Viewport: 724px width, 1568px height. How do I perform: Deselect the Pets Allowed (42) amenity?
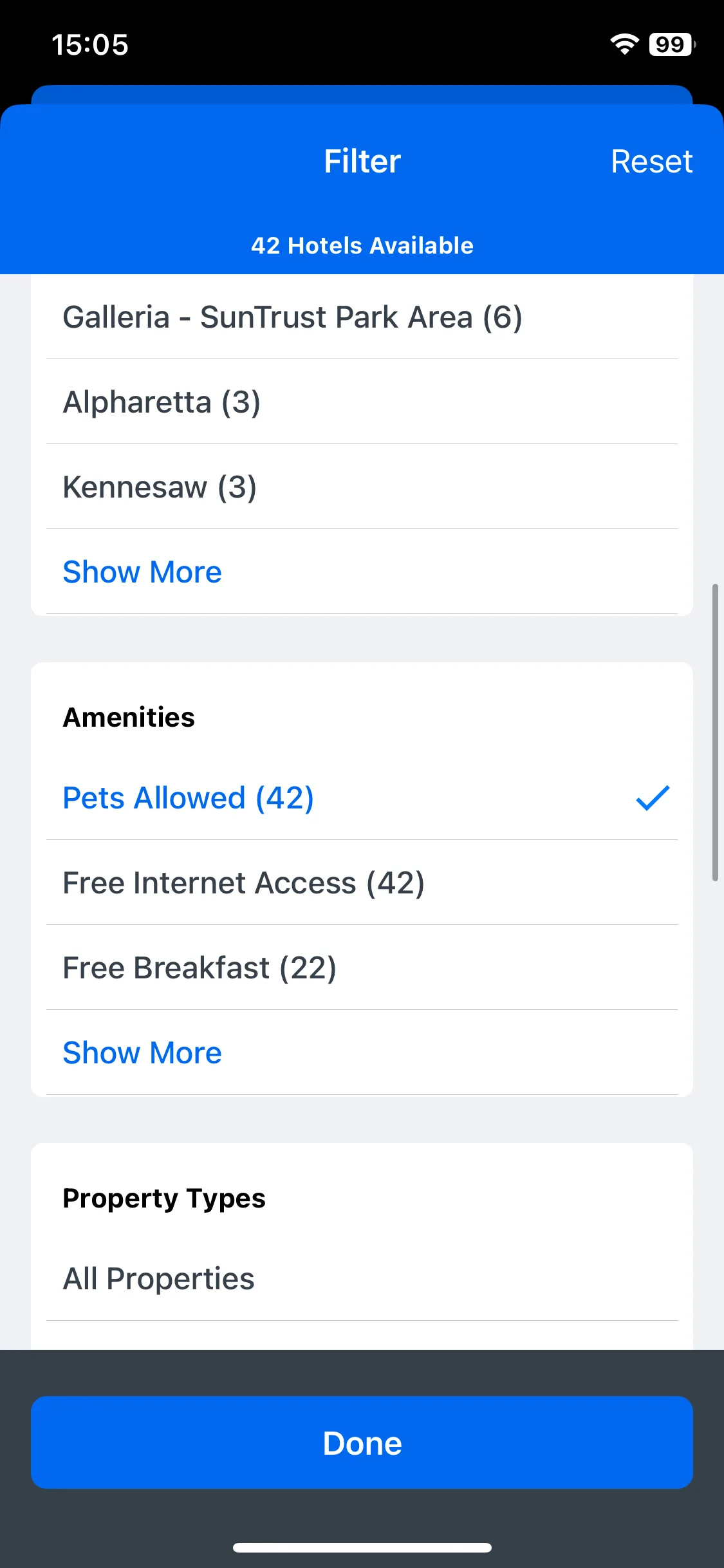click(362, 798)
